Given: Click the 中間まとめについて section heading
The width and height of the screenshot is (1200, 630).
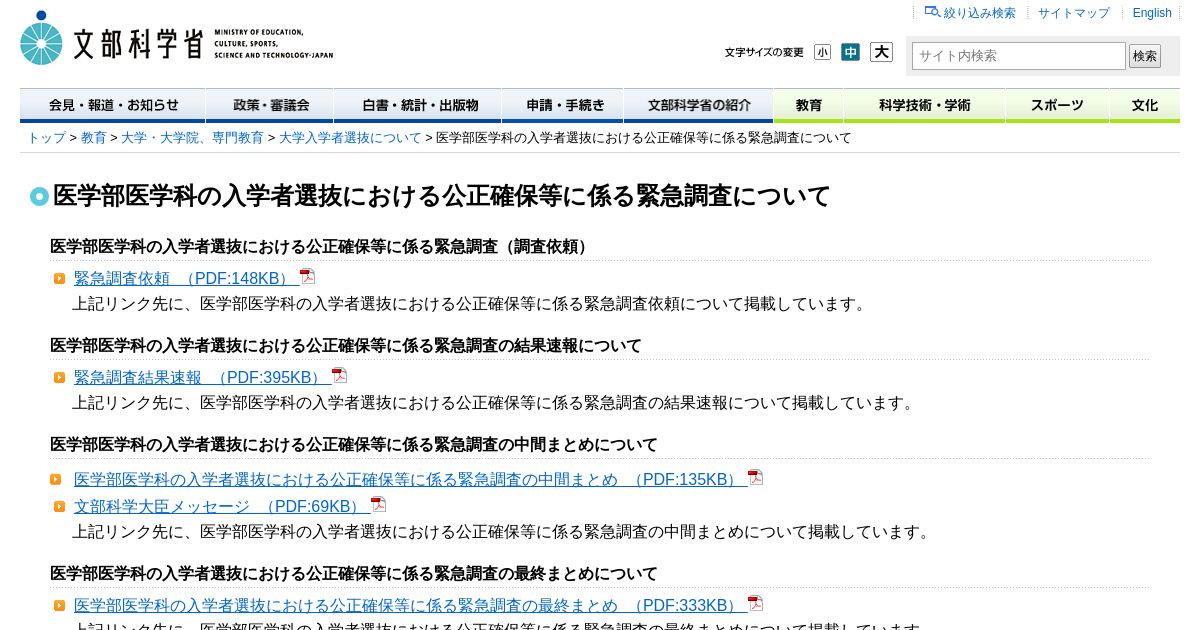Looking at the screenshot, I should point(354,445).
